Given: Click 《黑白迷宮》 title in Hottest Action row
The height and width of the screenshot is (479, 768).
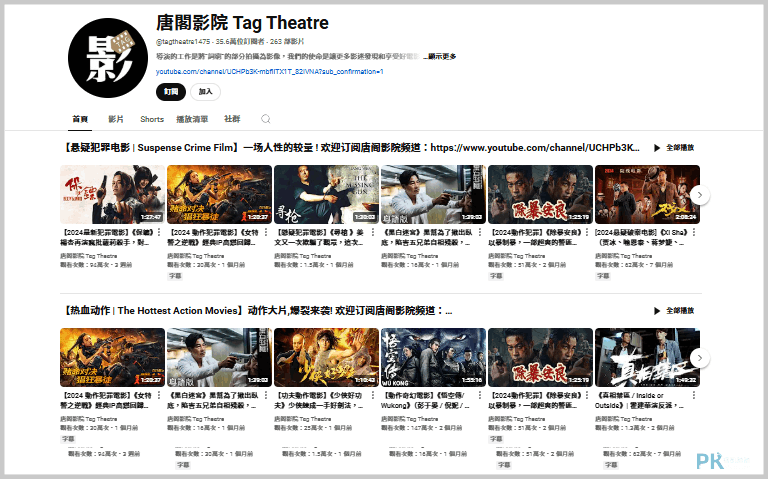Looking at the screenshot, I should click(214, 401).
